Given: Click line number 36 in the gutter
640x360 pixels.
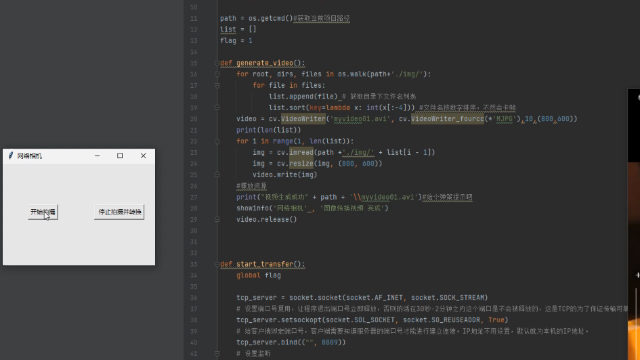Looking at the screenshot, I should (x=193, y=298).
